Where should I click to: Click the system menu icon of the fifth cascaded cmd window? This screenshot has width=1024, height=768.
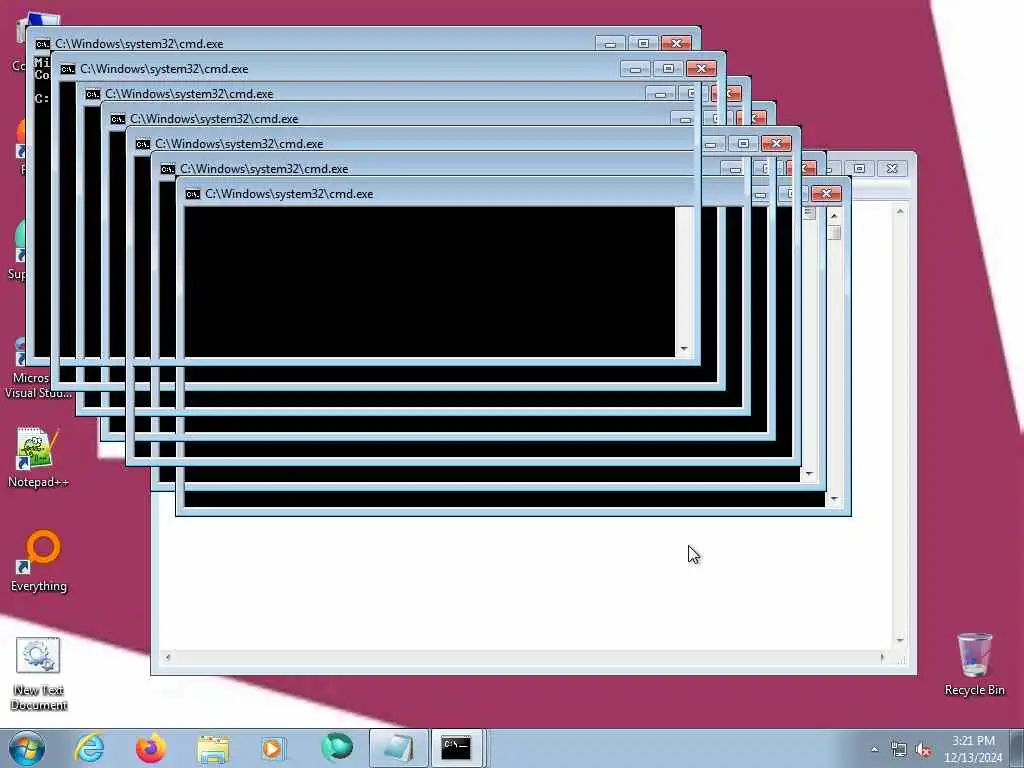pyautogui.click(x=143, y=144)
